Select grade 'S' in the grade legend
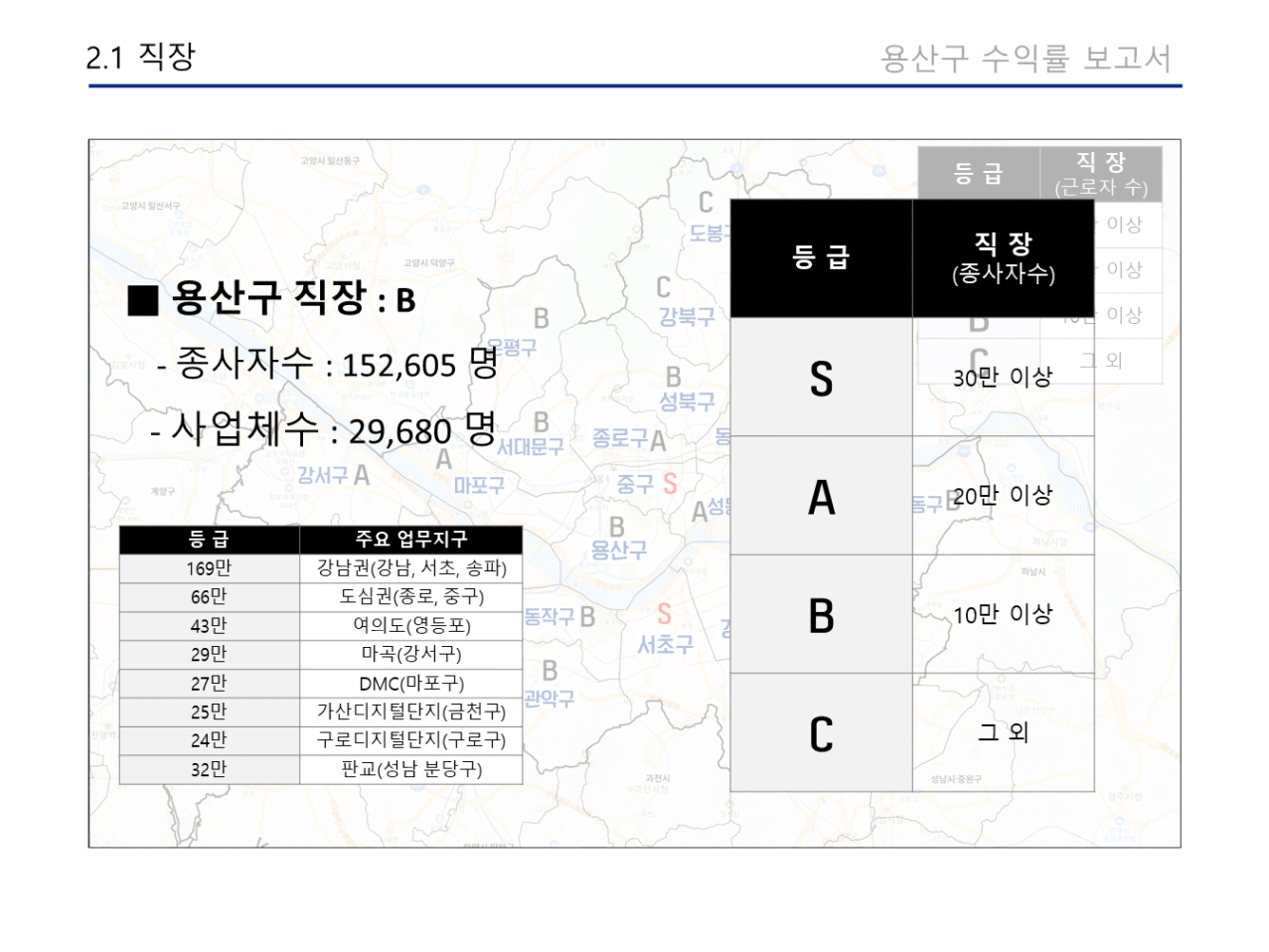The width and height of the screenshot is (1269, 952). pos(822,378)
